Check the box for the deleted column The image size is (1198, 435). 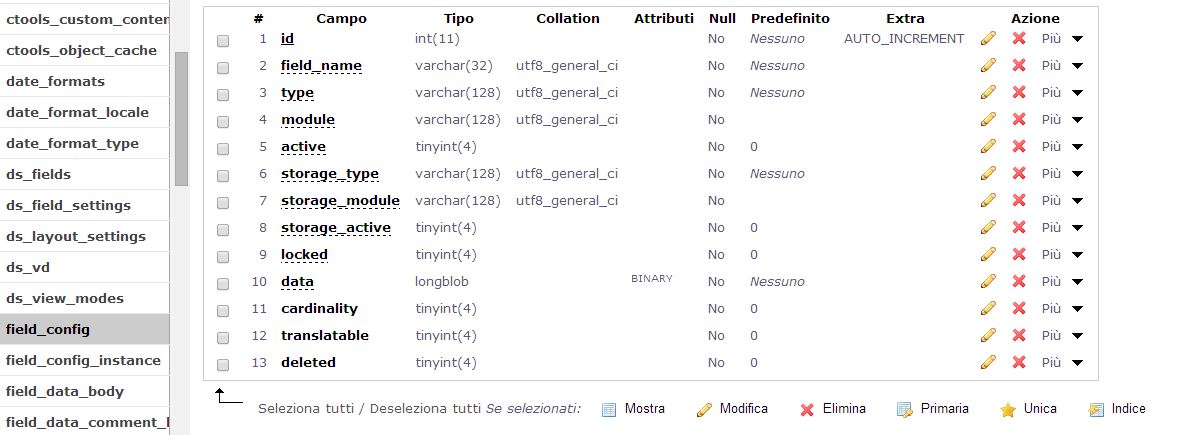click(222, 365)
